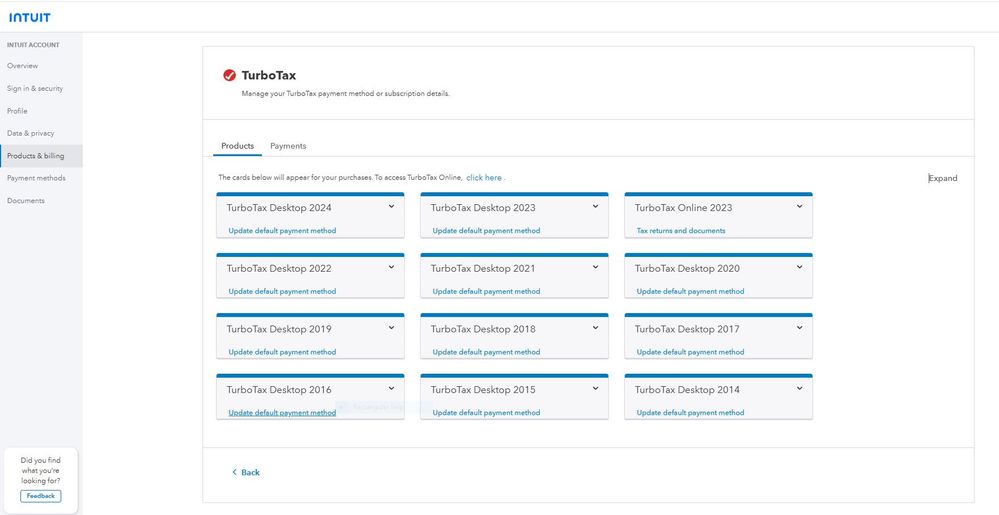999x515 pixels.
Task: Update default payment method for Desktop 2021
Action: (x=486, y=291)
